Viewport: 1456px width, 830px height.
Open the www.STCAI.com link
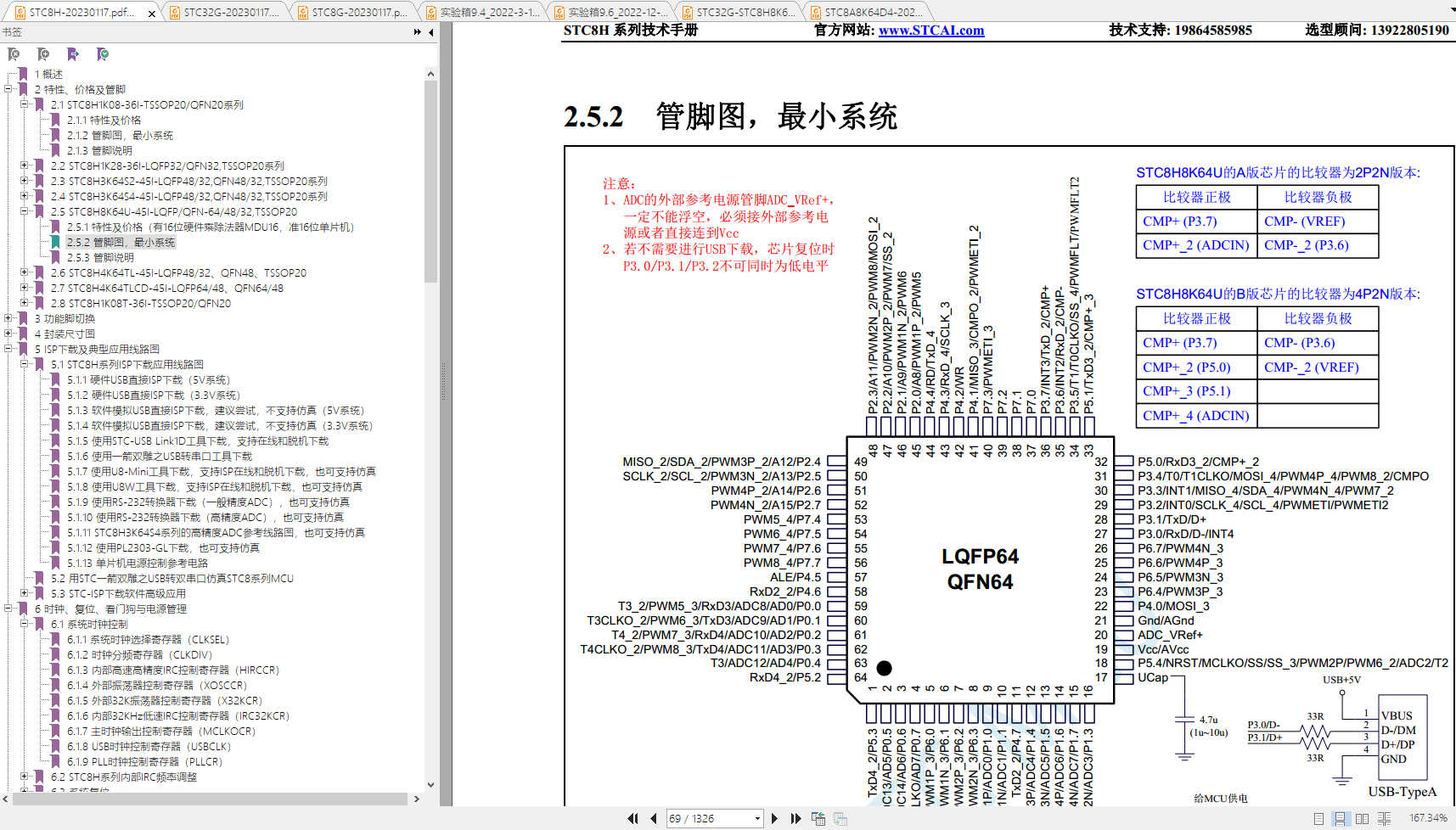(931, 31)
